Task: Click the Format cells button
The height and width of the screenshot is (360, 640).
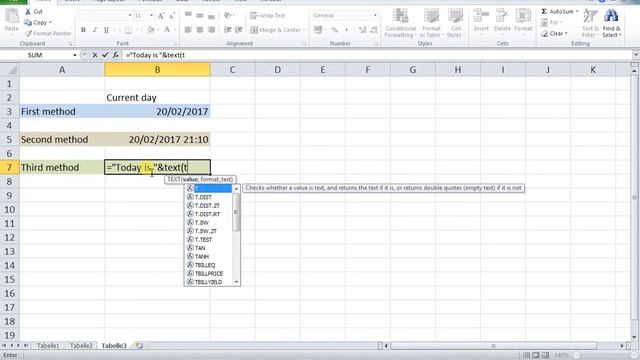Action: [523, 20]
